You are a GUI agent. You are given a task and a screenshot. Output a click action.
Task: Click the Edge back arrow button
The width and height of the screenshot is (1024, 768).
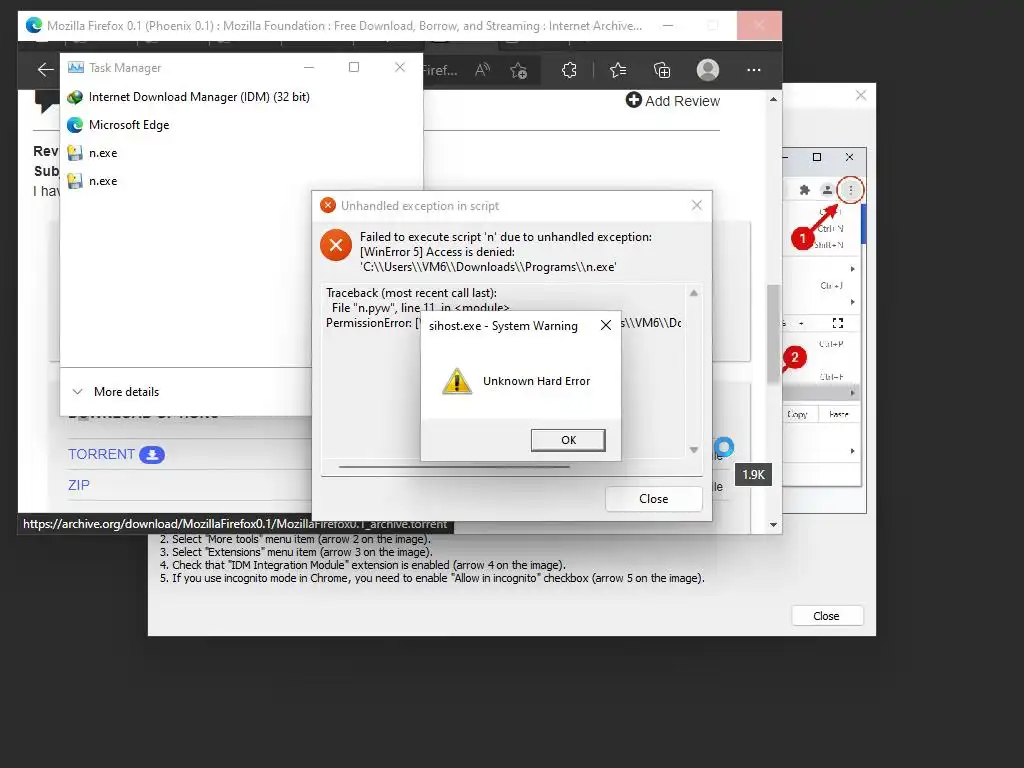pos(45,69)
